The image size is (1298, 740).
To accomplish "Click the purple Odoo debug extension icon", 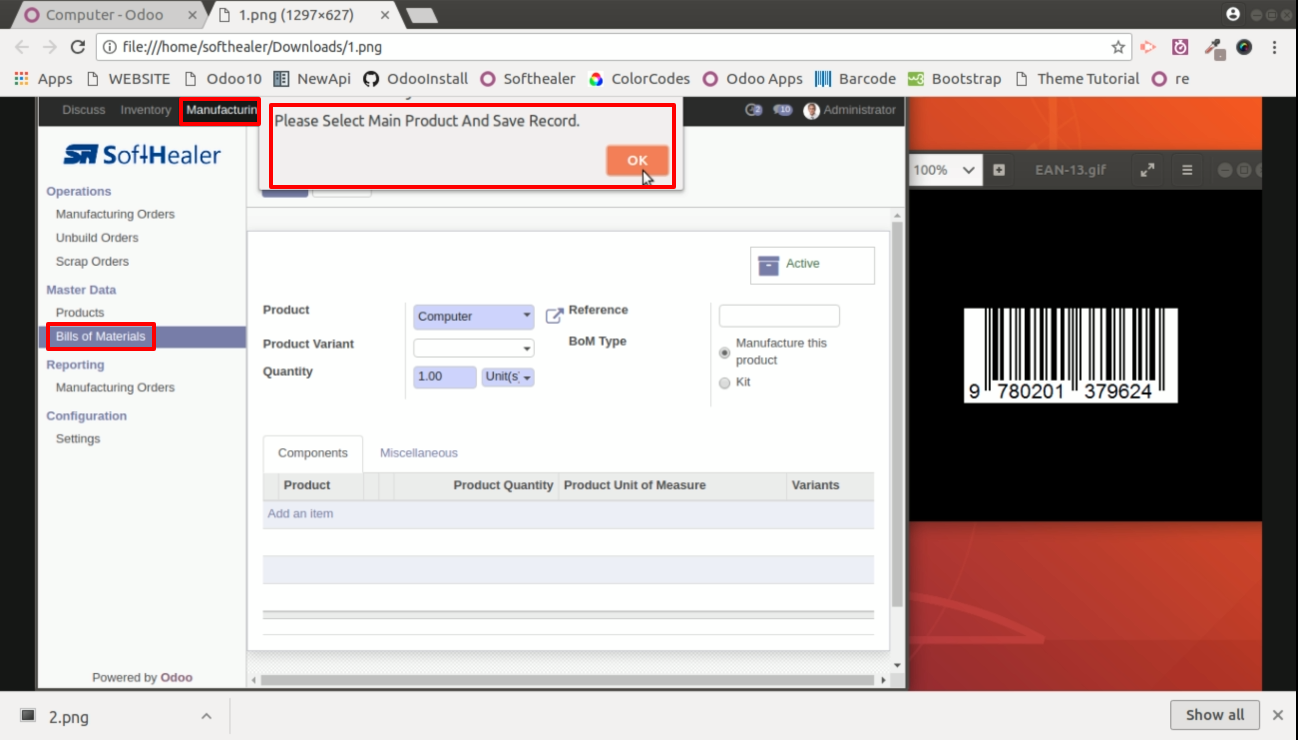I will [1180, 47].
